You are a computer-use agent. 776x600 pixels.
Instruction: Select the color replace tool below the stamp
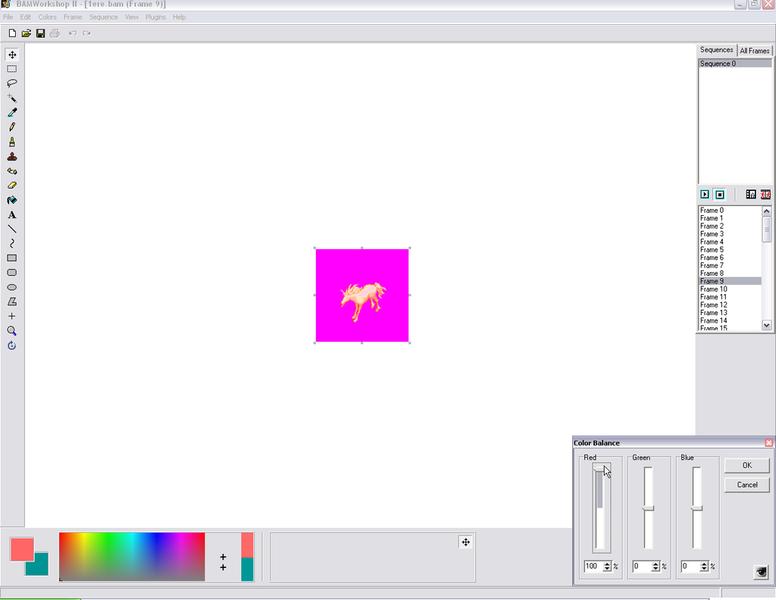[x=12, y=171]
